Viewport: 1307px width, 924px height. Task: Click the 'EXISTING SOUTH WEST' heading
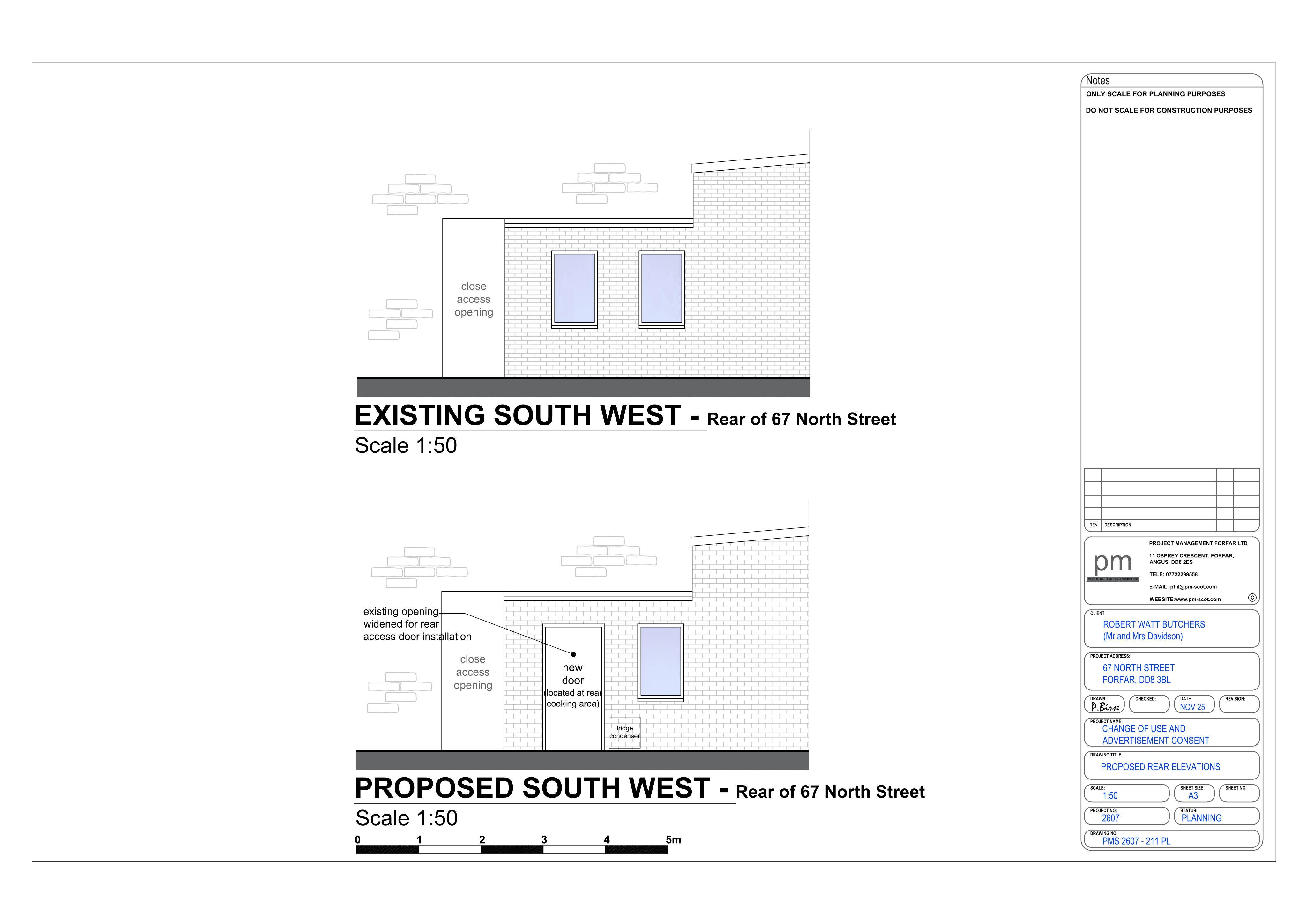[517, 415]
